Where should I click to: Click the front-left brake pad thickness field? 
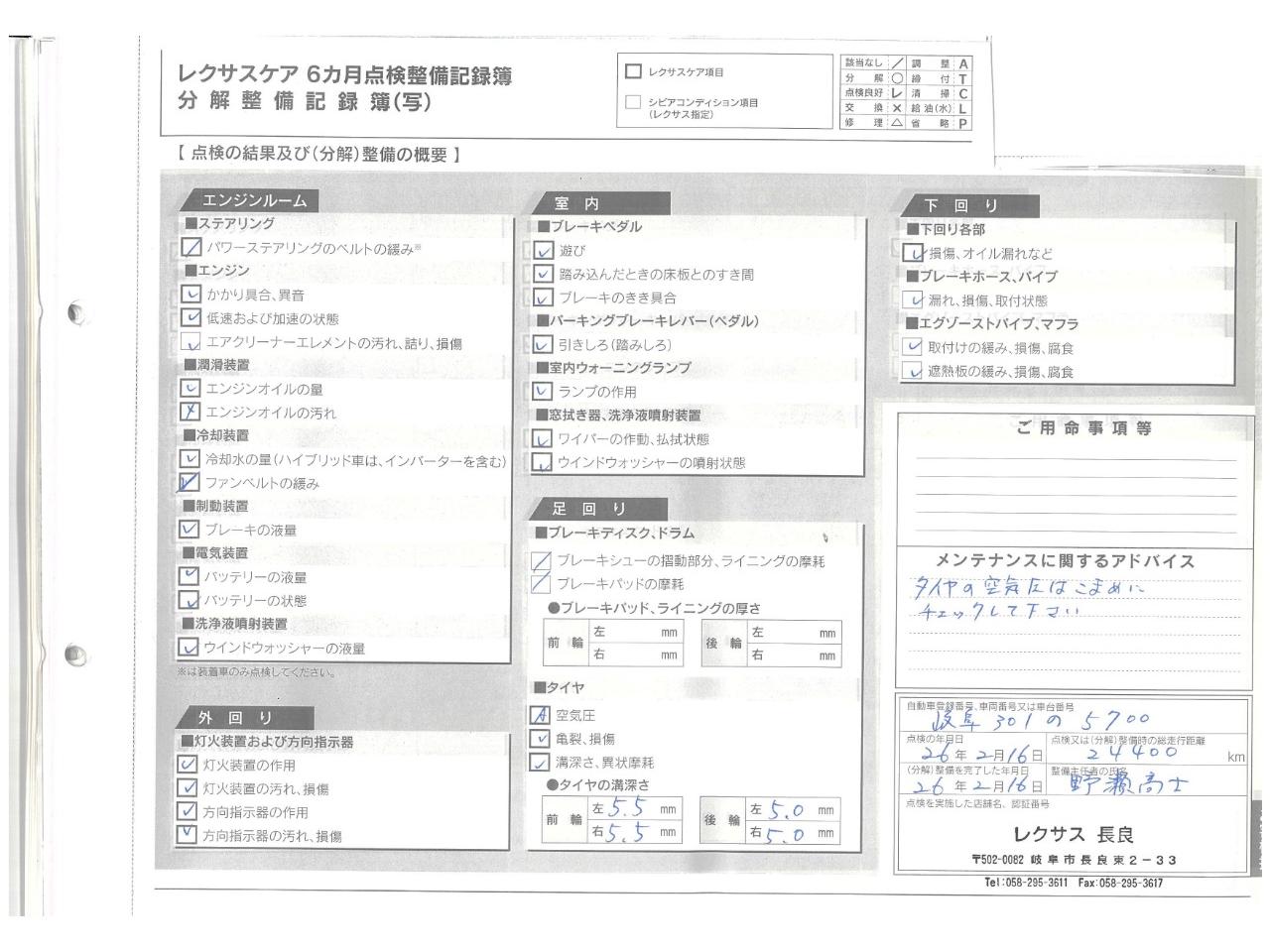(636, 632)
